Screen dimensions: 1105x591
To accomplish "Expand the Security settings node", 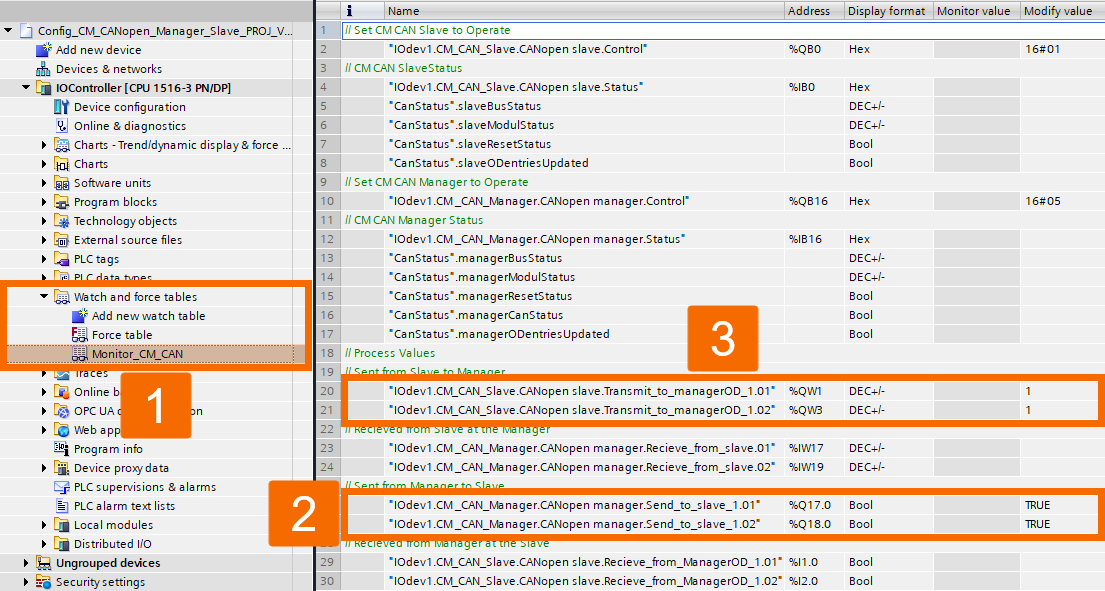I will [x=26, y=582].
